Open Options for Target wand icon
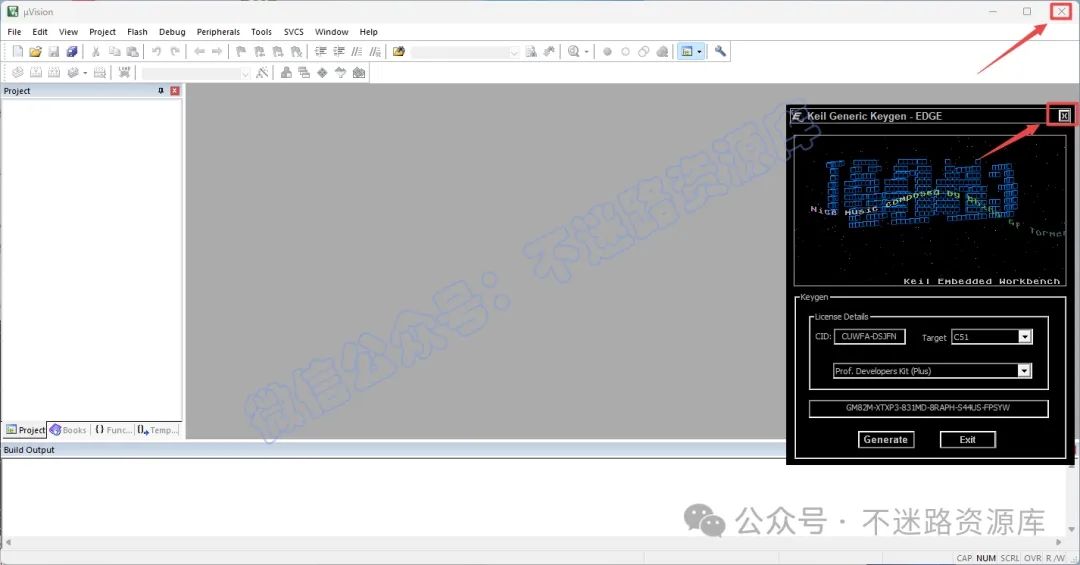Image resolution: width=1080 pixels, height=565 pixels. click(262, 72)
